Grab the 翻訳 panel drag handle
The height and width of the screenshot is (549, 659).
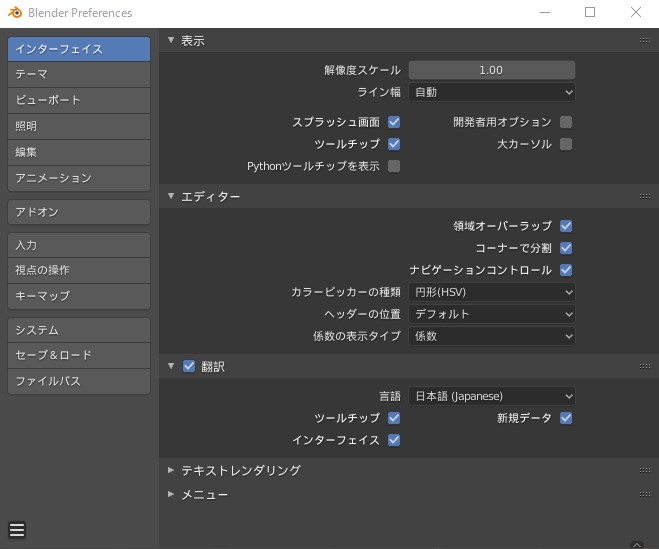click(x=645, y=366)
